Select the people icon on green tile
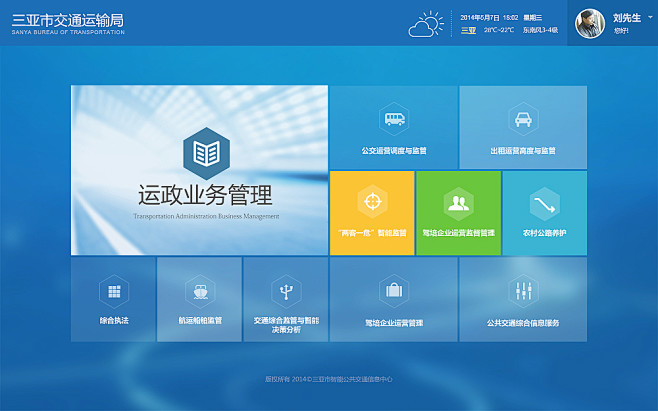 (458, 203)
